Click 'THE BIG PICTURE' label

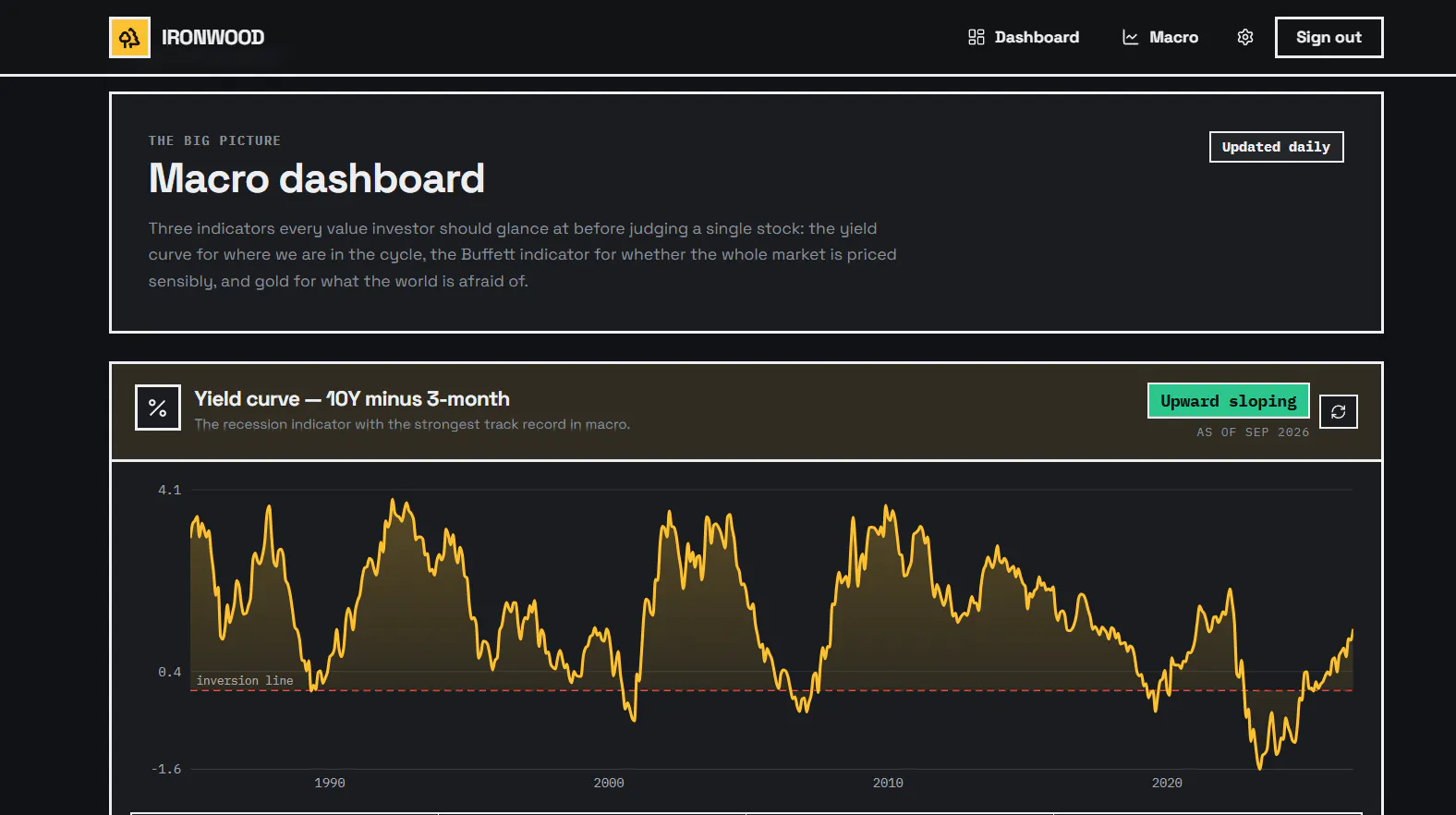pos(214,140)
